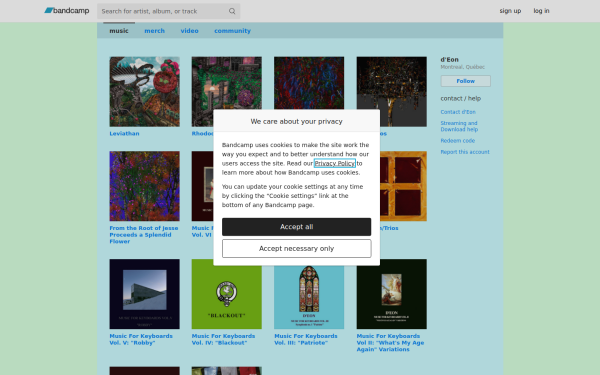The height and width of the screenshot is (375, 600).
Task: Click From the Root of Jesse title link
Action: (144, 235)
